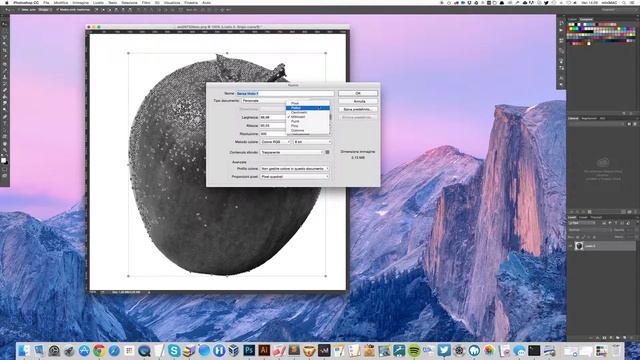Open Metodo colore dropdown showing Colore RGB
This screenshot has width=640, height=360.
pyautogui.click(x=275, y=142)
